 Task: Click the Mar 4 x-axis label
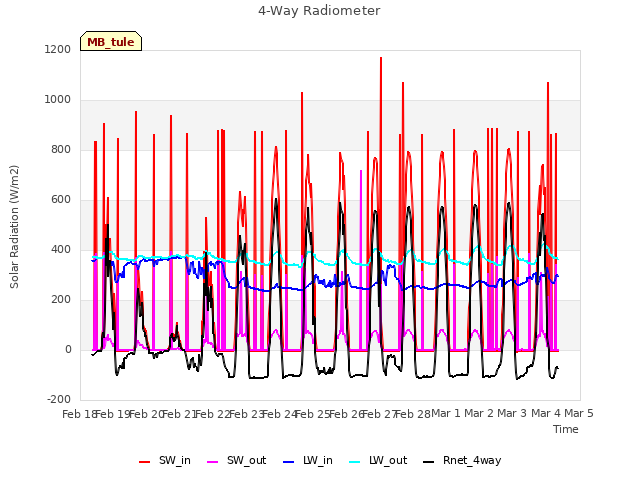point(546,414)
